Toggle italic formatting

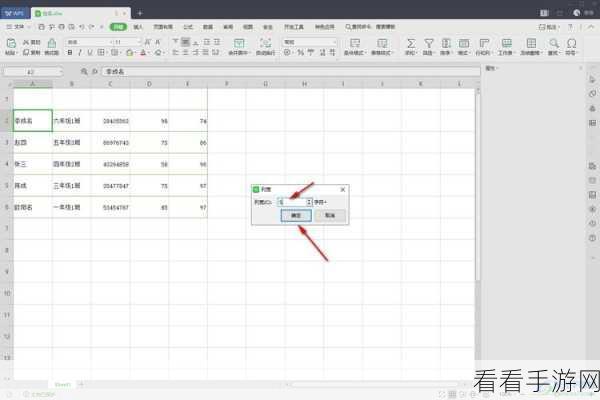click(80, 52)
